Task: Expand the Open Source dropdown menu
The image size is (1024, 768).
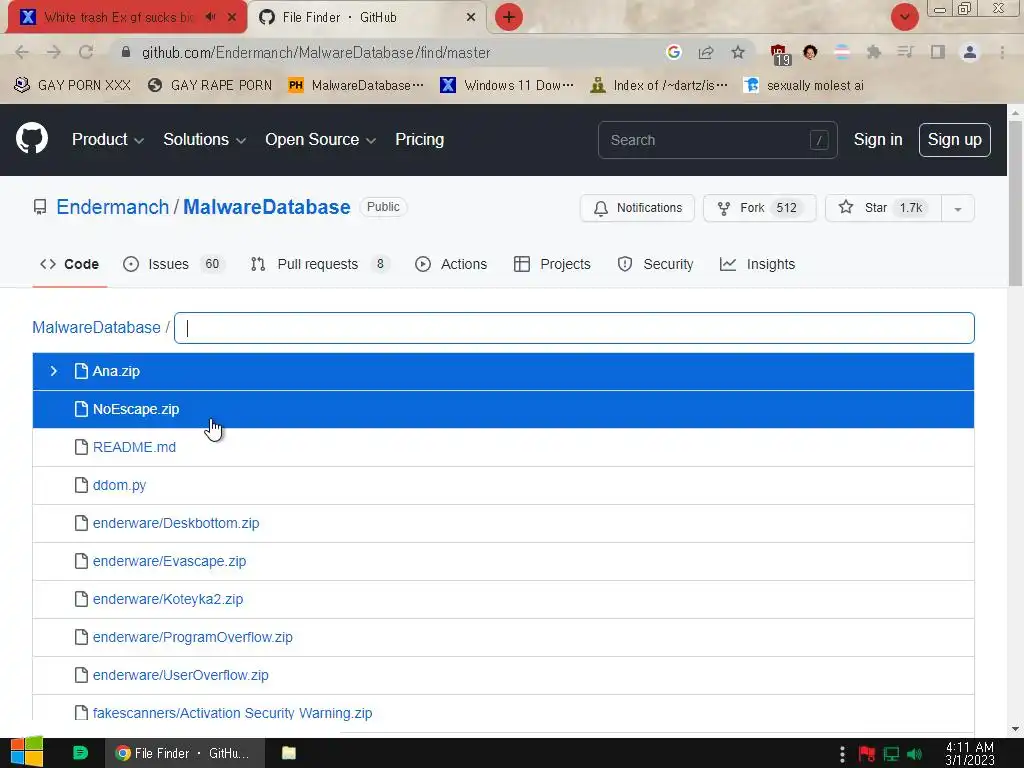Action: pyautogui.click(x=320, y=139)
